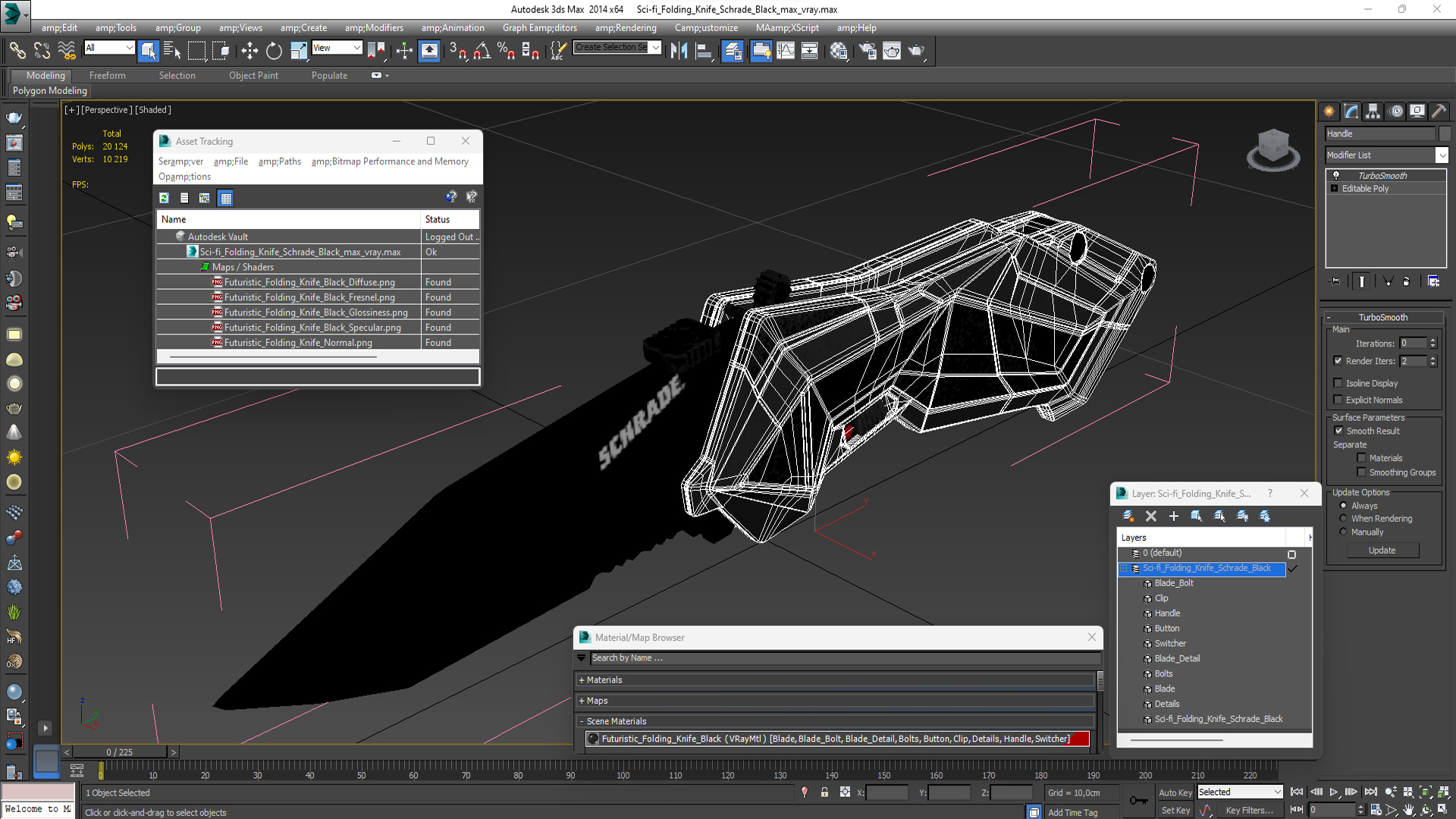
Task: Open the Rendering menu
Action: click(626, 28)
